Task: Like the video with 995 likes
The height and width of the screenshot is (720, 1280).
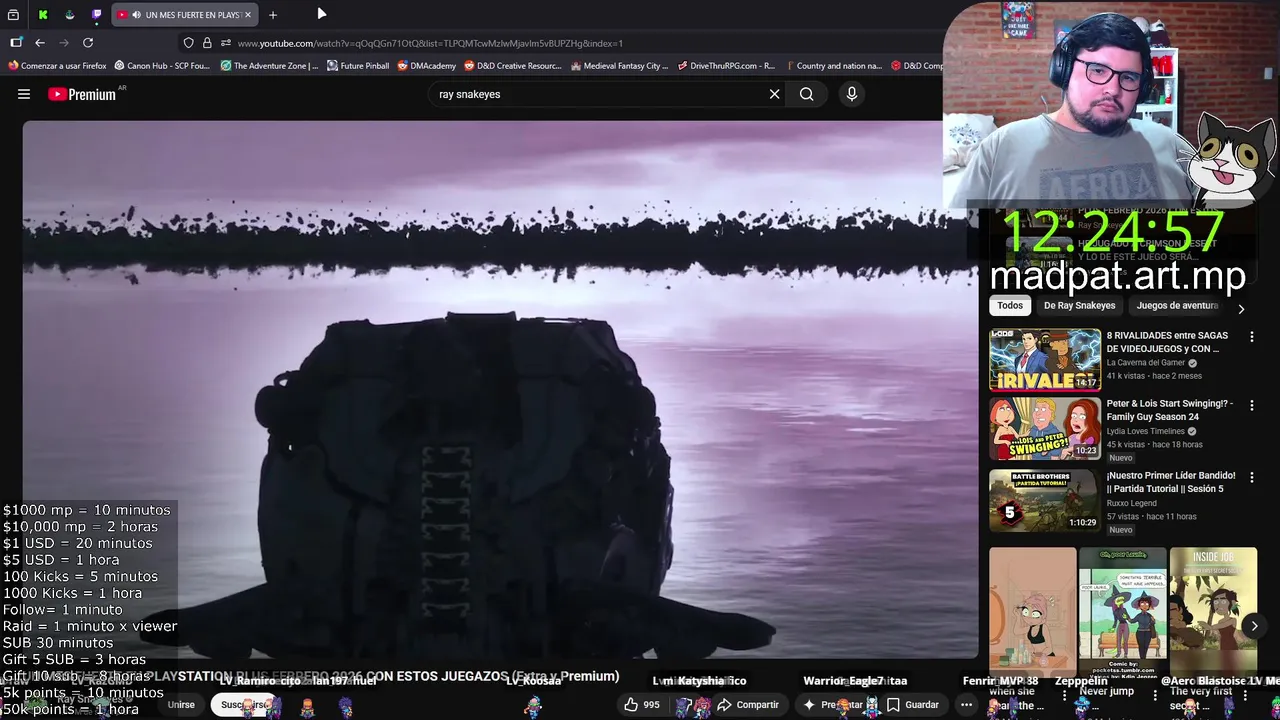Action: 641,705
